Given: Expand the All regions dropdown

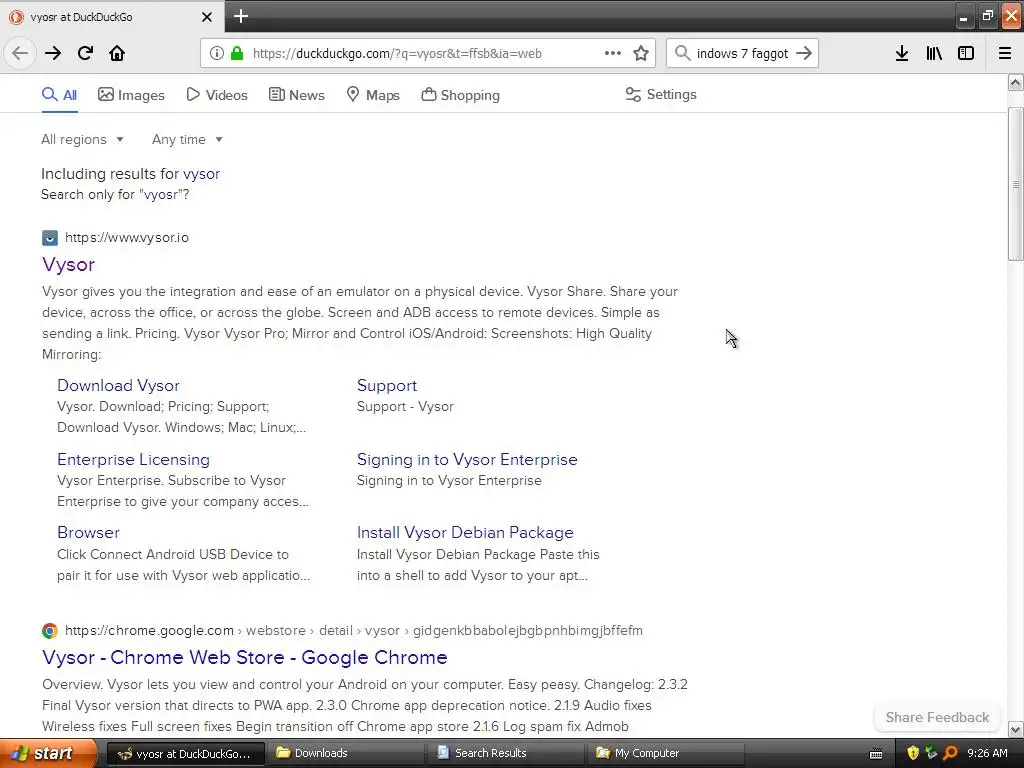Looking at the screenshot, I should (82, 139).
